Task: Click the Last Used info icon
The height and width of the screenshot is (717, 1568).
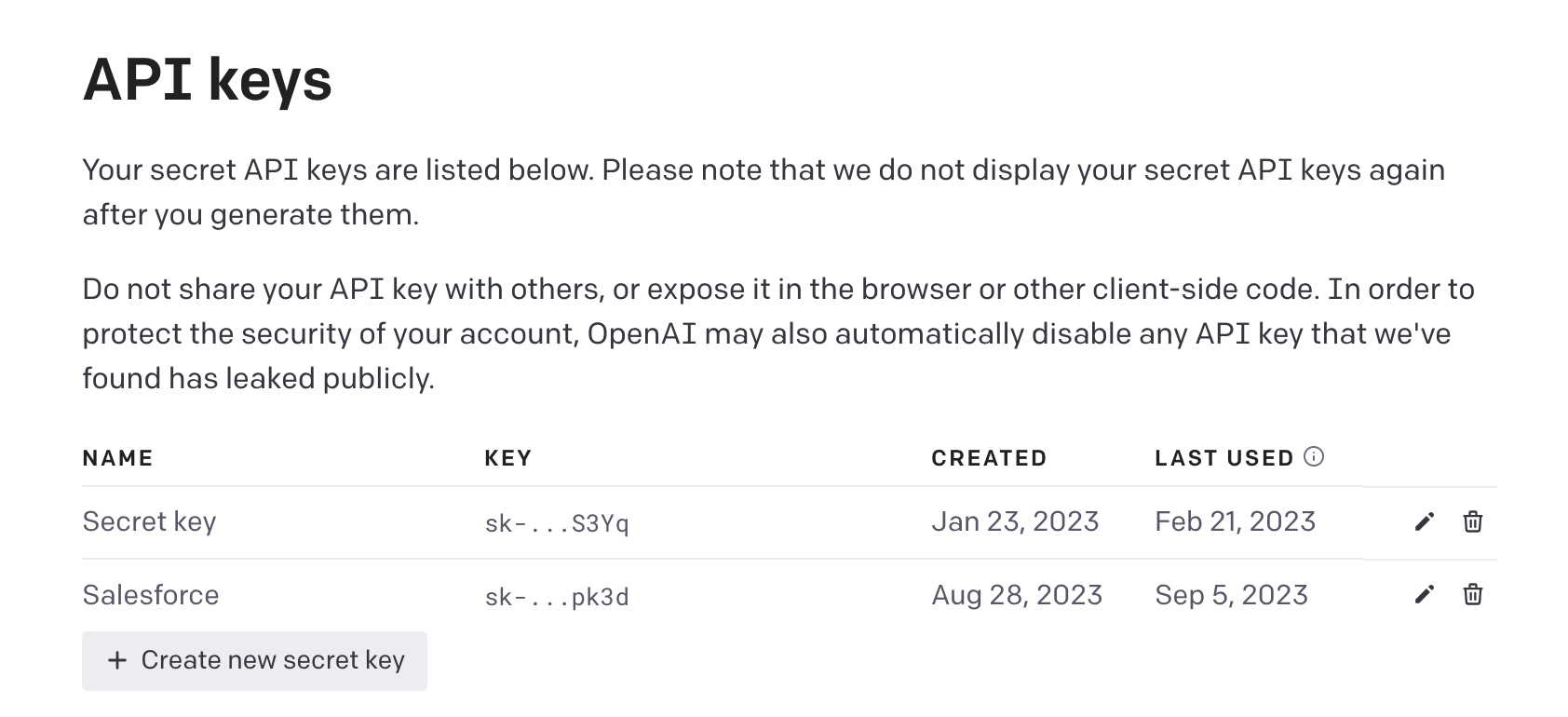Action: (x=1314, y=456)
